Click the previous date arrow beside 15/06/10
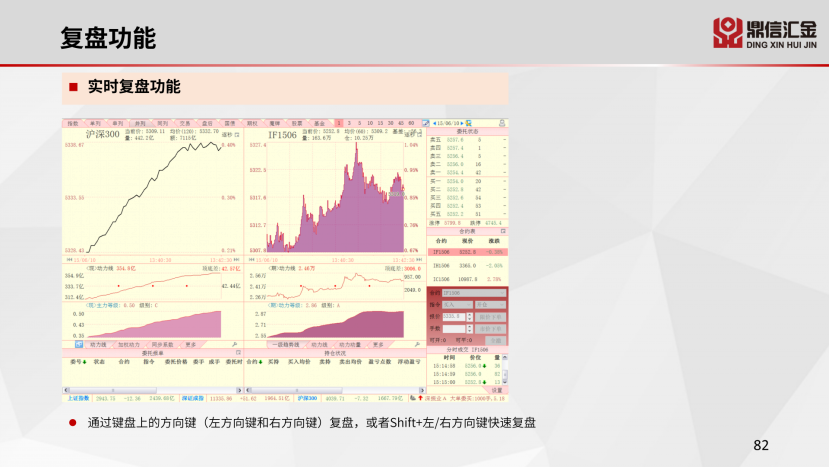 click(x=432, y=123)
